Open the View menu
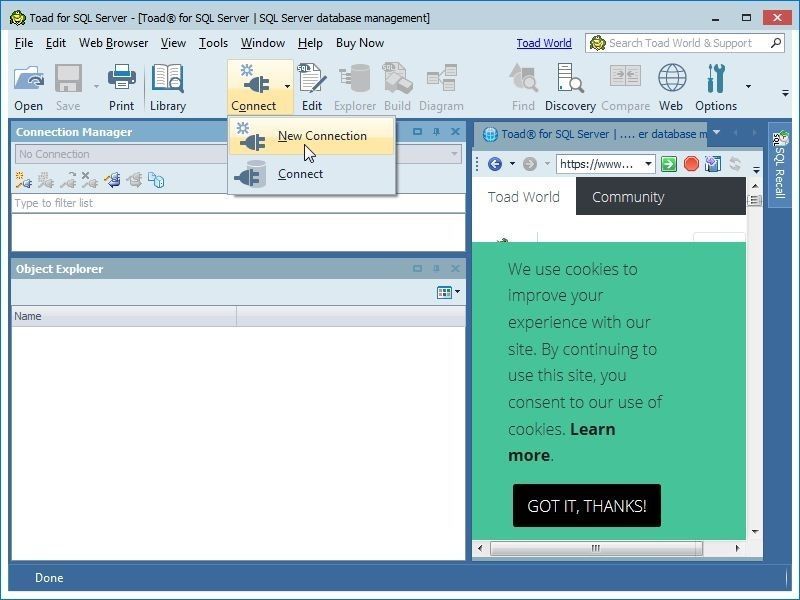 173,43
